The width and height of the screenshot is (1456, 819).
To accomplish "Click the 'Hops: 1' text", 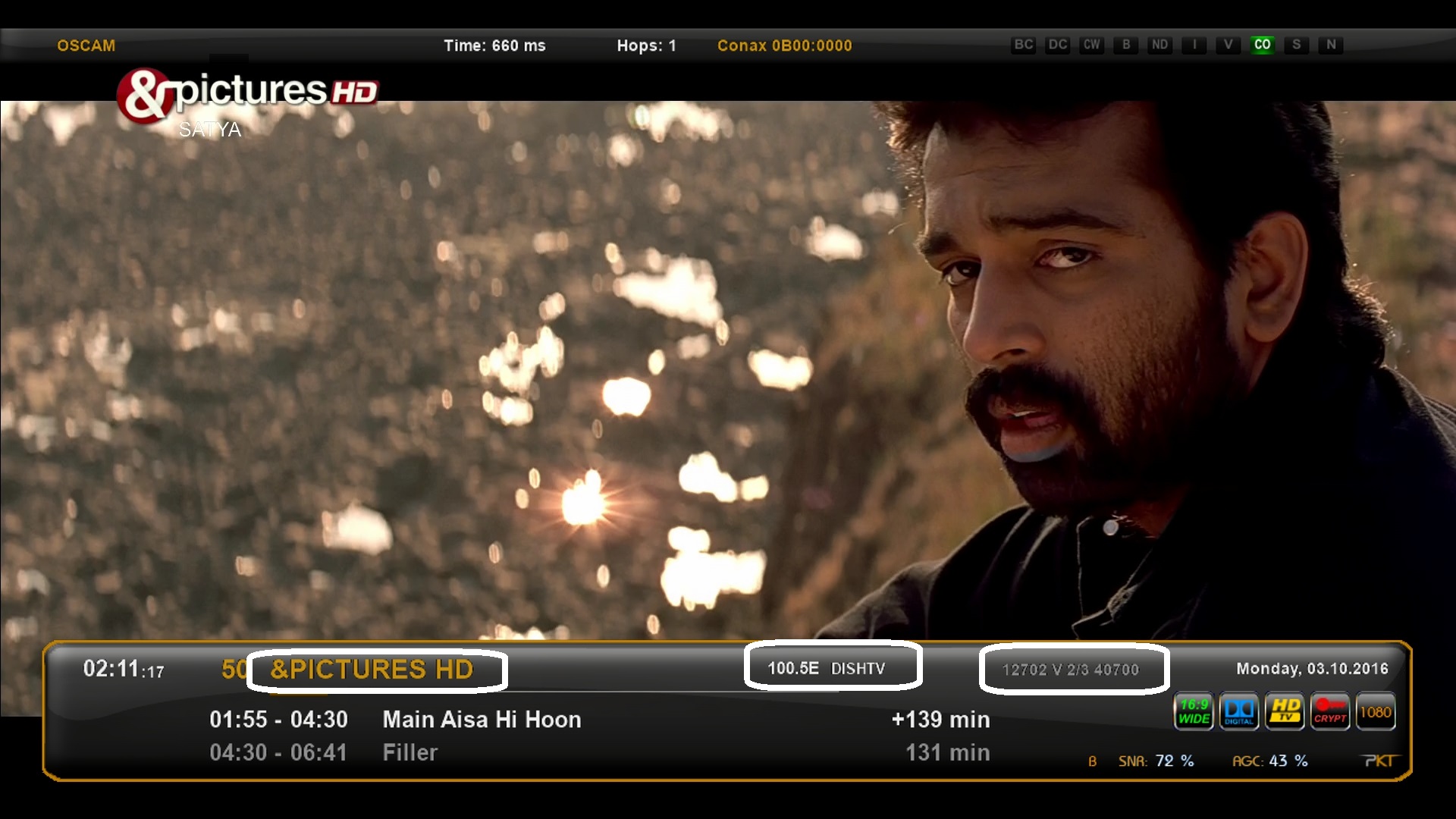I will 646,45.
